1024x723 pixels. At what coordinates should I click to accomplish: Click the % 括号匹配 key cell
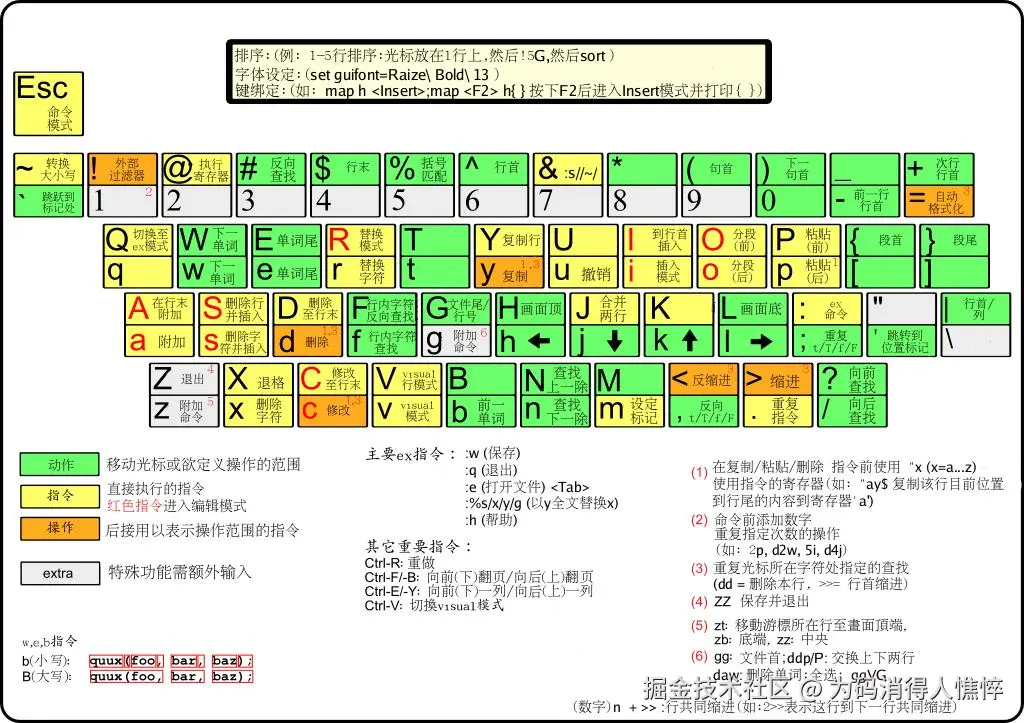coord(420,169)
